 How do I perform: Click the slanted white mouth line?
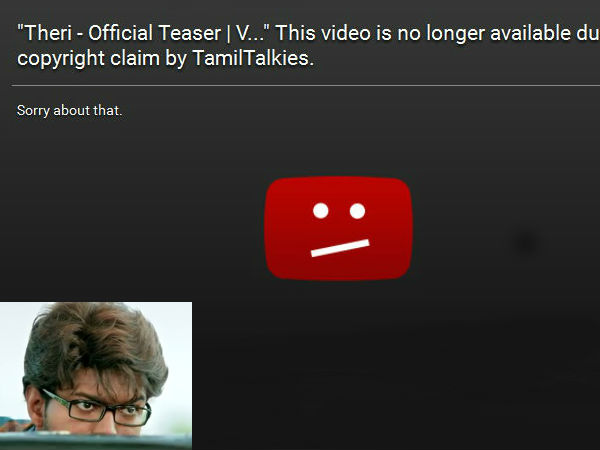click(x=340, y=248)
